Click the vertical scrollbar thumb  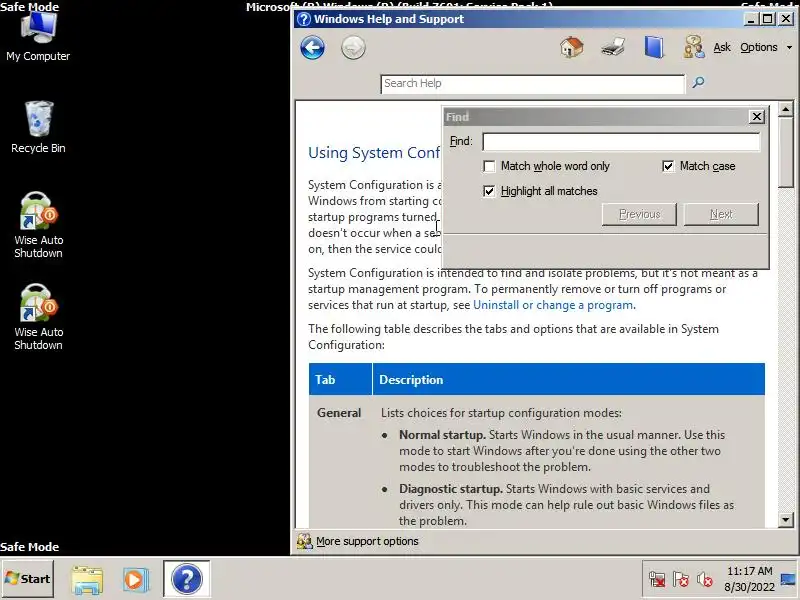tap(786, 152)
